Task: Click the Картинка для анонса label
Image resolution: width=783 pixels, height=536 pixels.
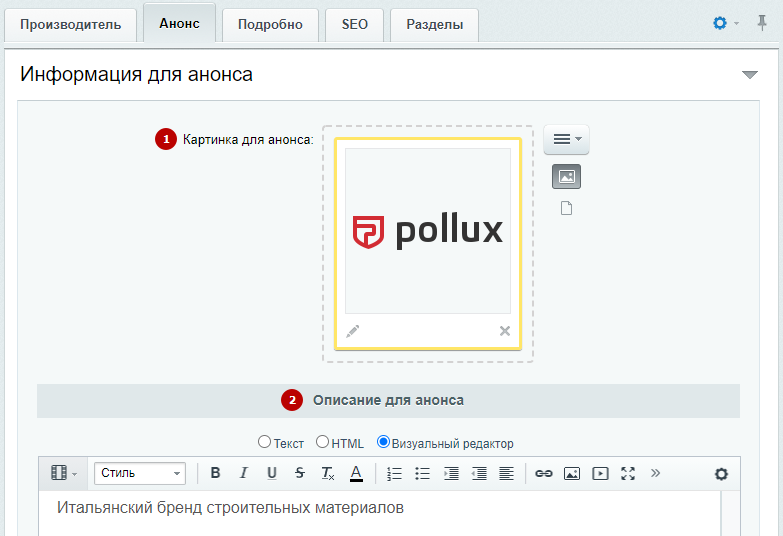Action: 248,139
